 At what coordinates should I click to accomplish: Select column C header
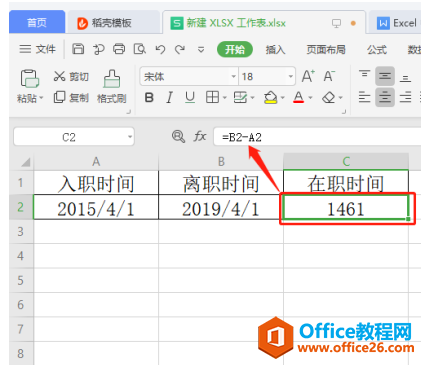coord(346,162)
